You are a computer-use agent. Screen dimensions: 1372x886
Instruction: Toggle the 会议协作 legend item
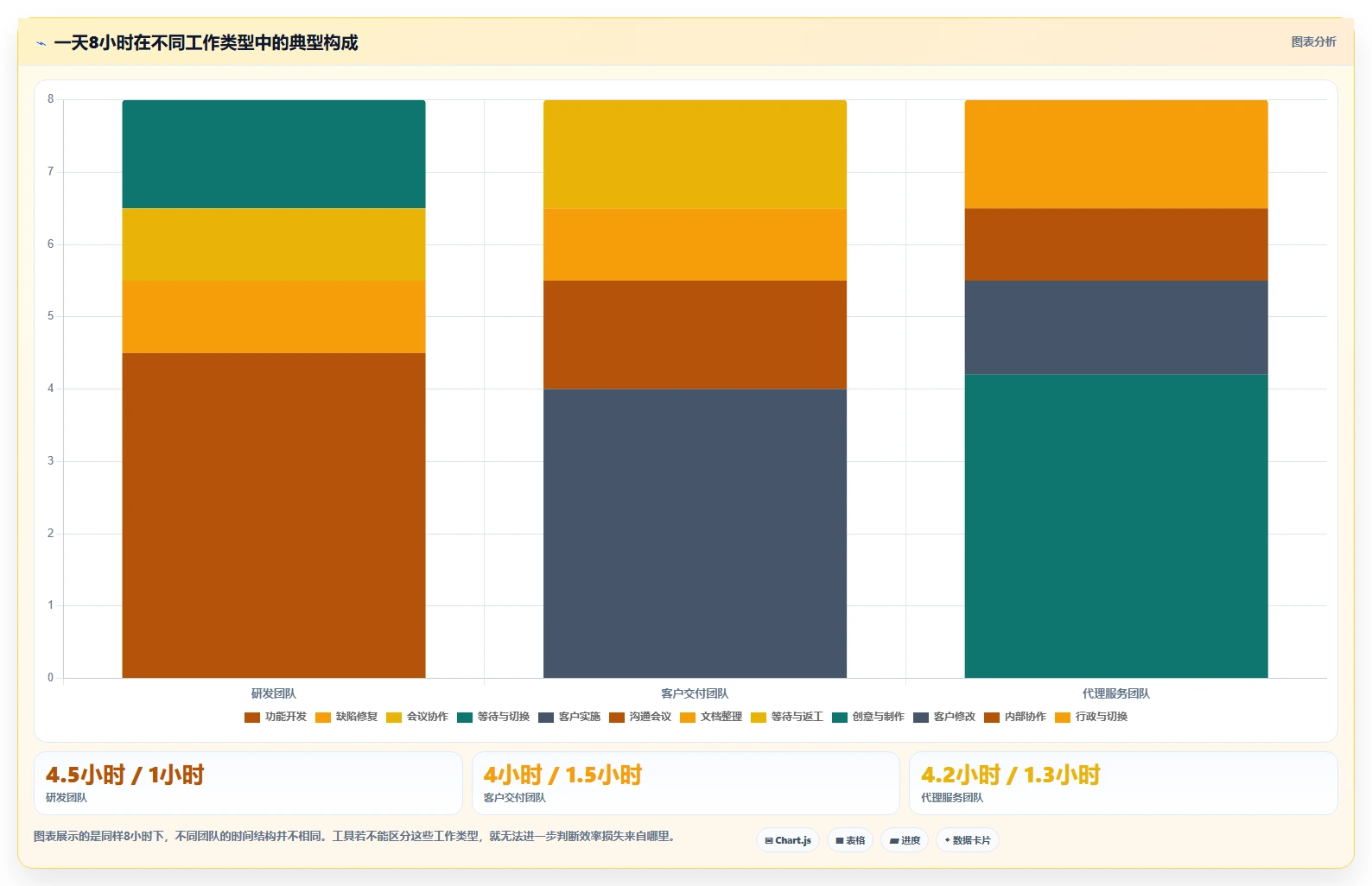click(417, 717)
